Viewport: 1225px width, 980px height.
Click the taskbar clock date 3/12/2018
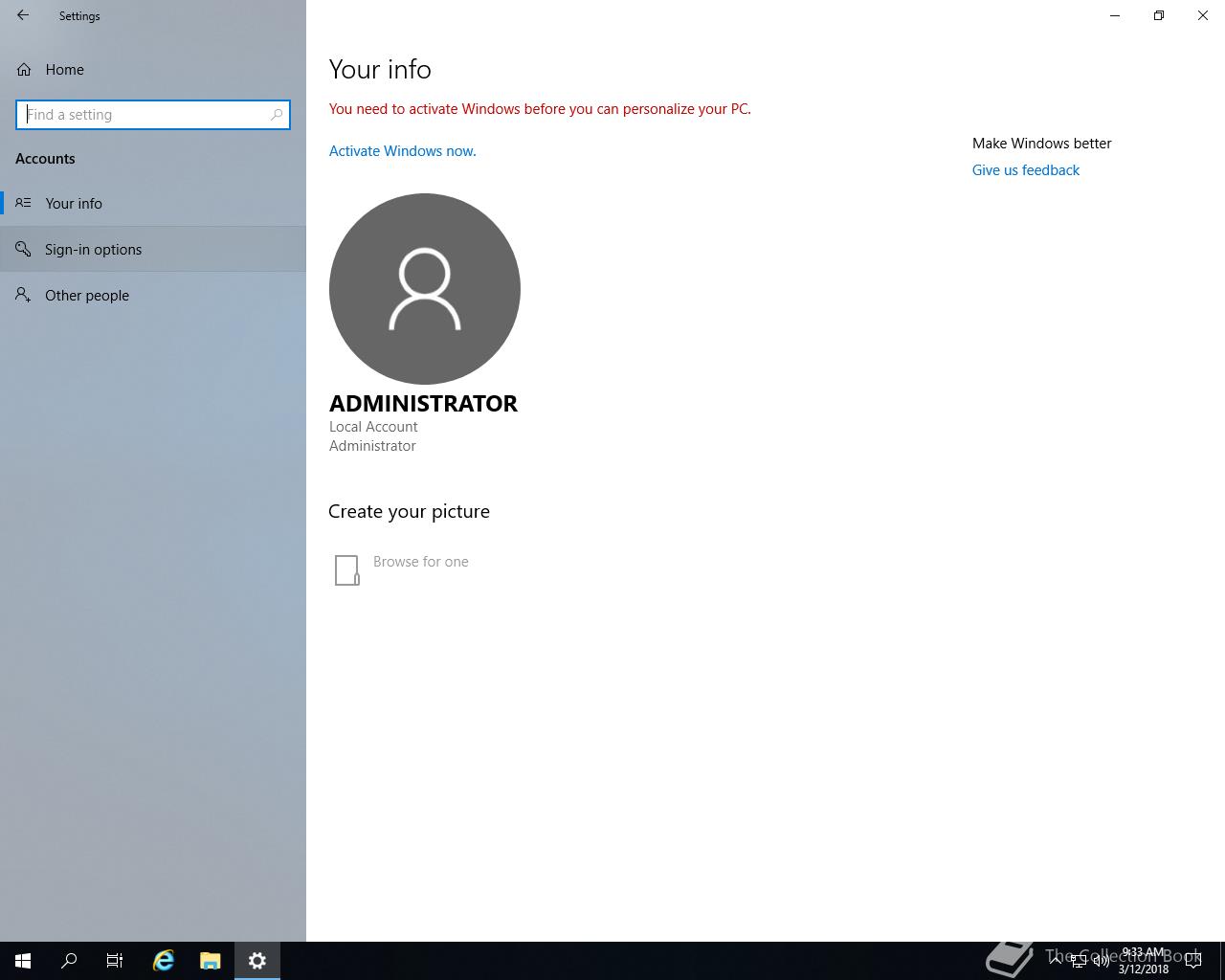1144,969
